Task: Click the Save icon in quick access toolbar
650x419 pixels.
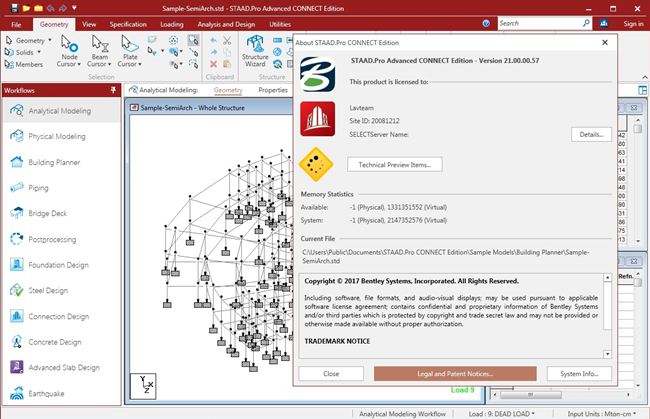Action: (15, 8)
